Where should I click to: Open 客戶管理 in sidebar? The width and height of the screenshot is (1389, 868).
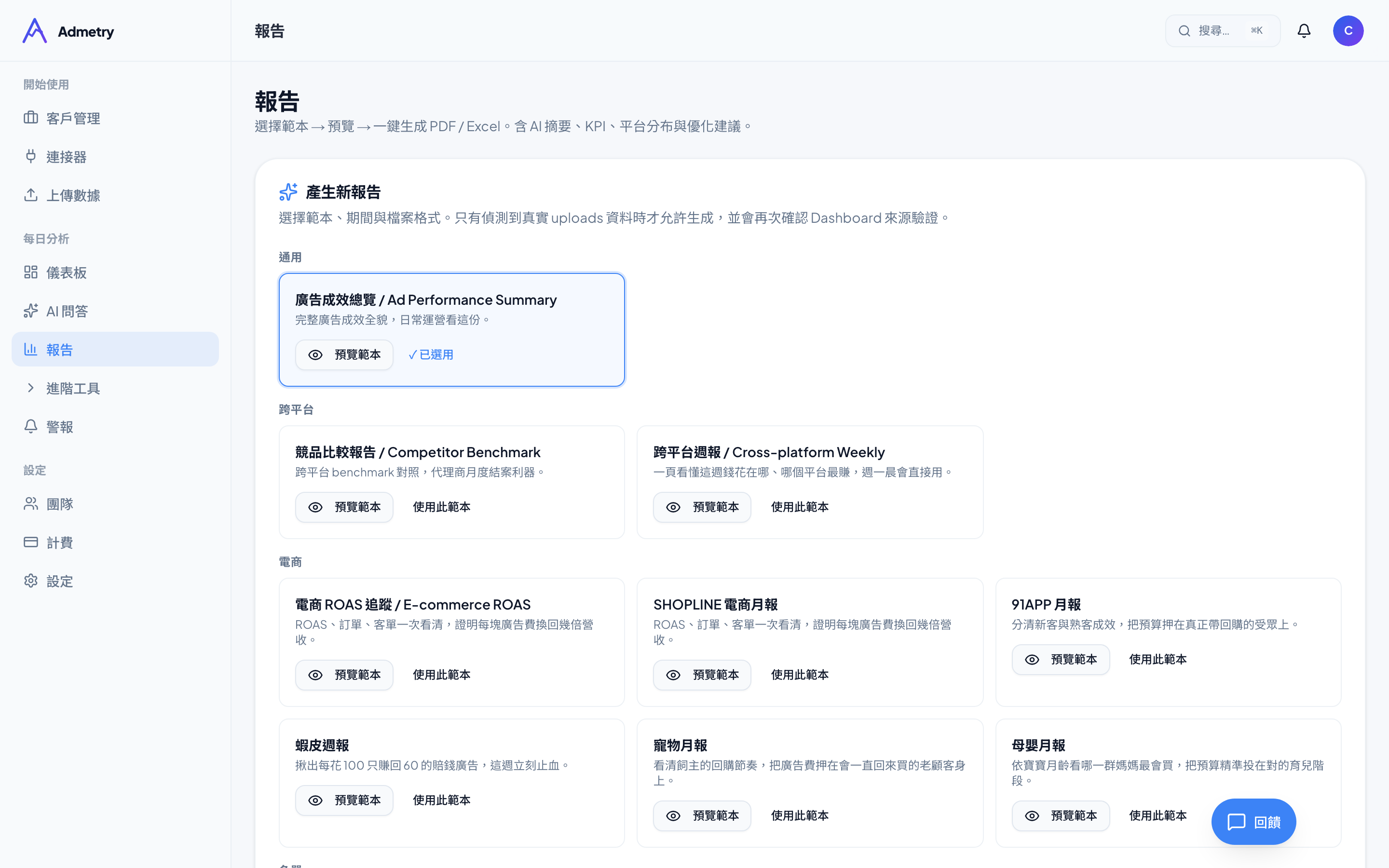115,118
